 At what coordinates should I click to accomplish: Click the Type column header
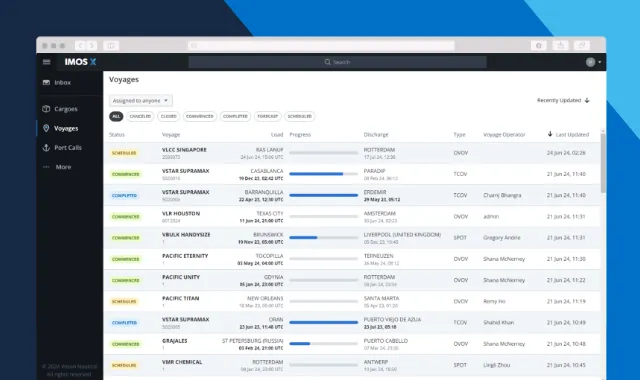pyautogui.click(x=459, y=135)
